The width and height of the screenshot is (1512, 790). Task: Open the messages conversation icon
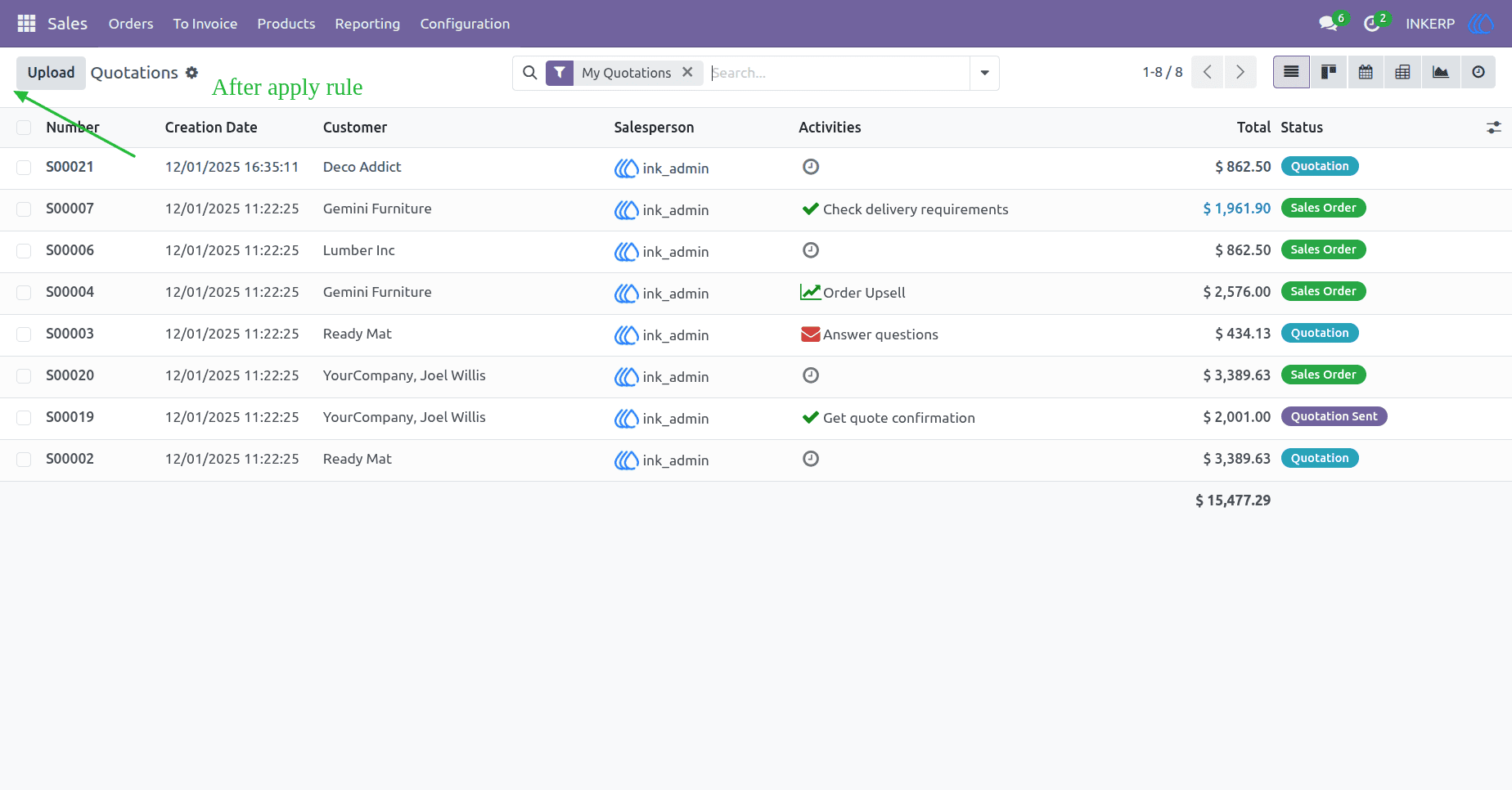click(1328, 24)
